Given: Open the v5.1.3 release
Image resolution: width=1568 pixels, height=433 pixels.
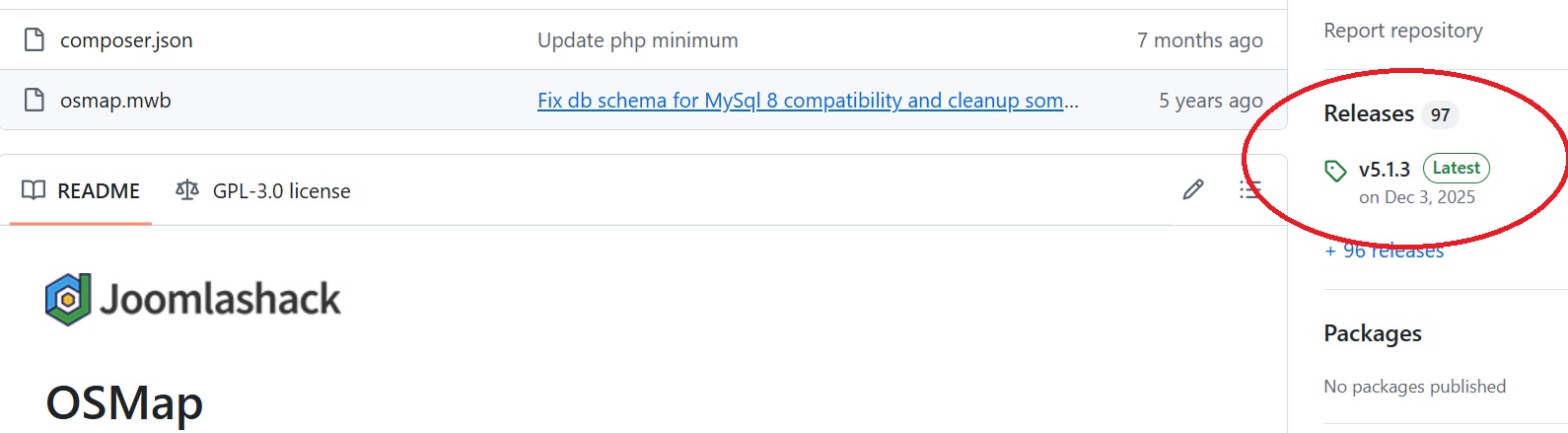Looking at the screenshot, I should point(1384,170).
